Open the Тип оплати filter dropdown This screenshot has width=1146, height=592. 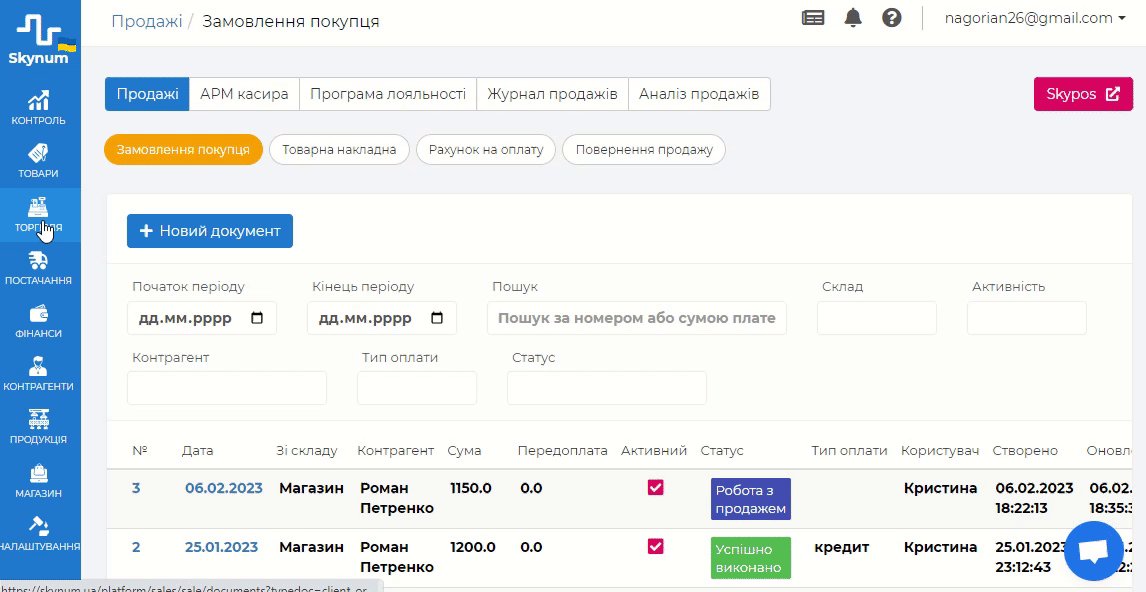coord(417,388)
